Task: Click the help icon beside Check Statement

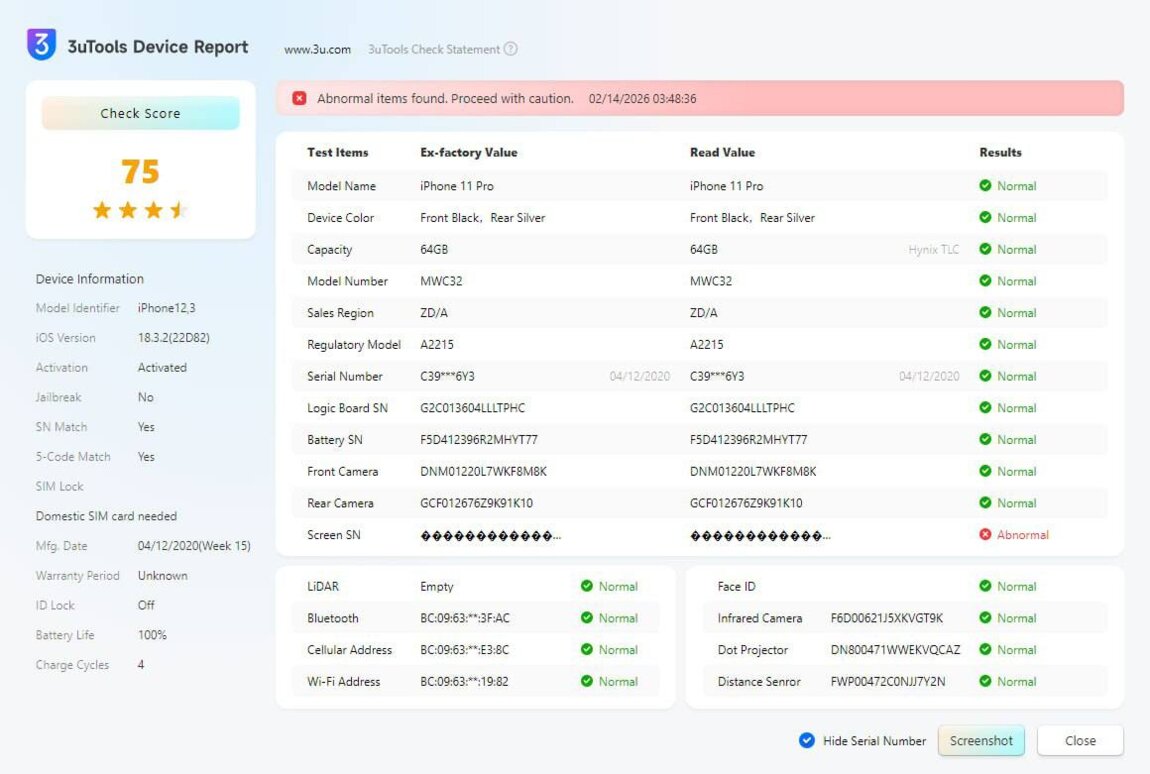Action: tap(511, 49)
